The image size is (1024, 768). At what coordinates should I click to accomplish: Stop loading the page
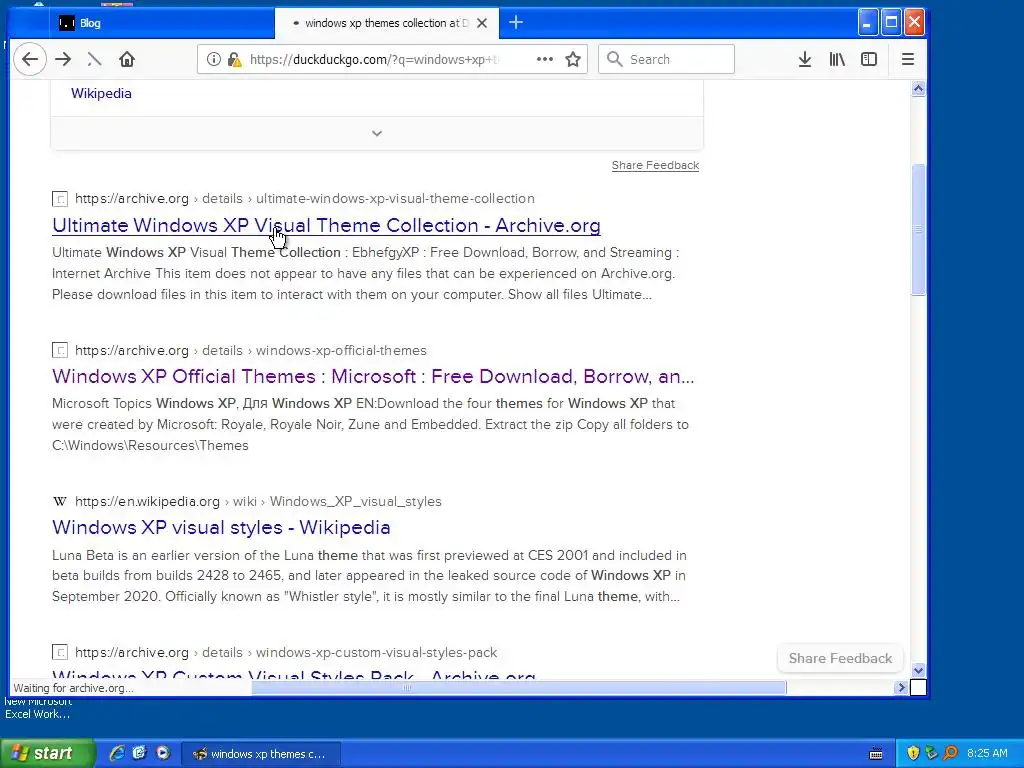coord(94,59)
